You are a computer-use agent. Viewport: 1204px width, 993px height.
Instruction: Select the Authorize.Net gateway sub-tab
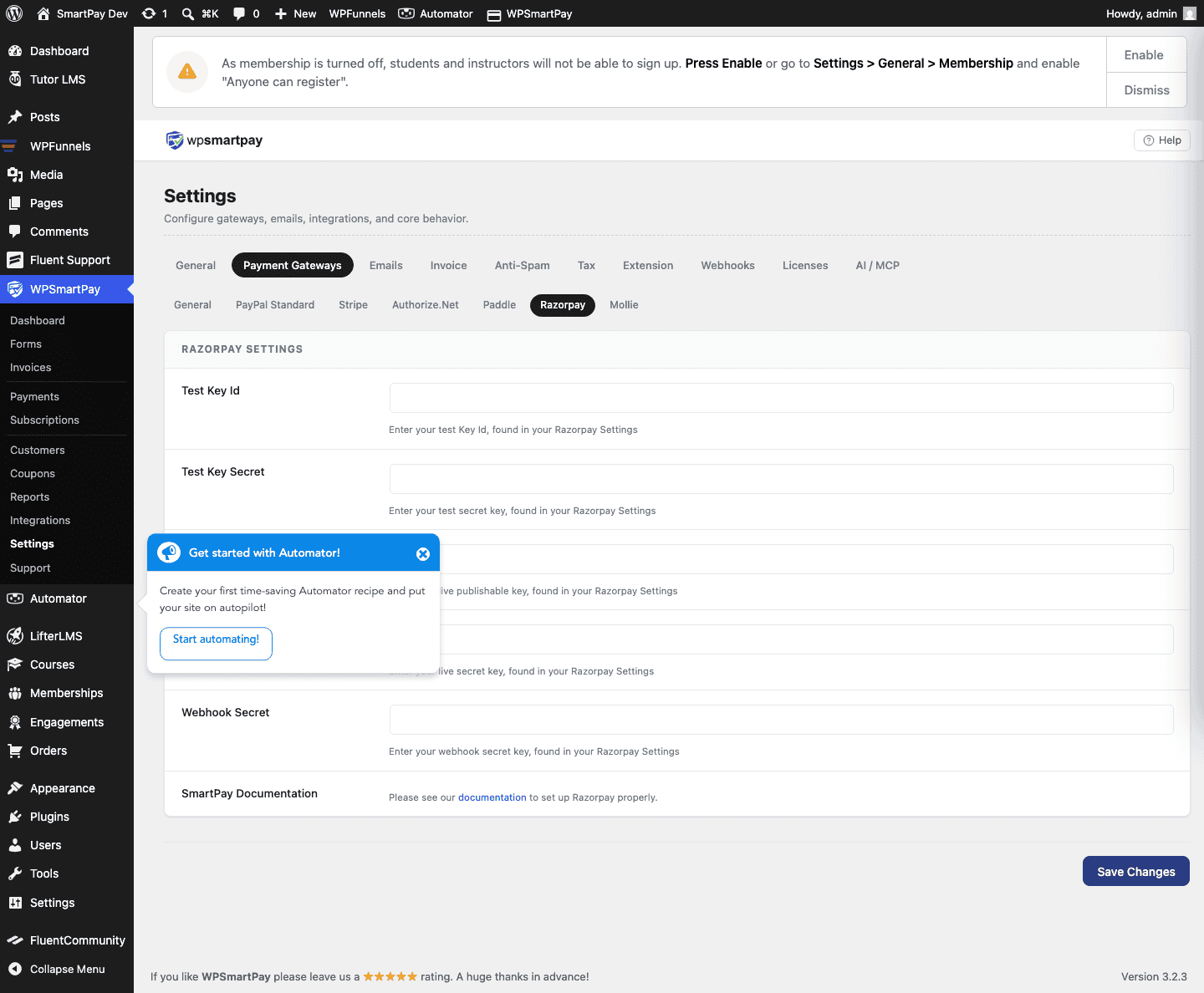(x=426, y=305)
